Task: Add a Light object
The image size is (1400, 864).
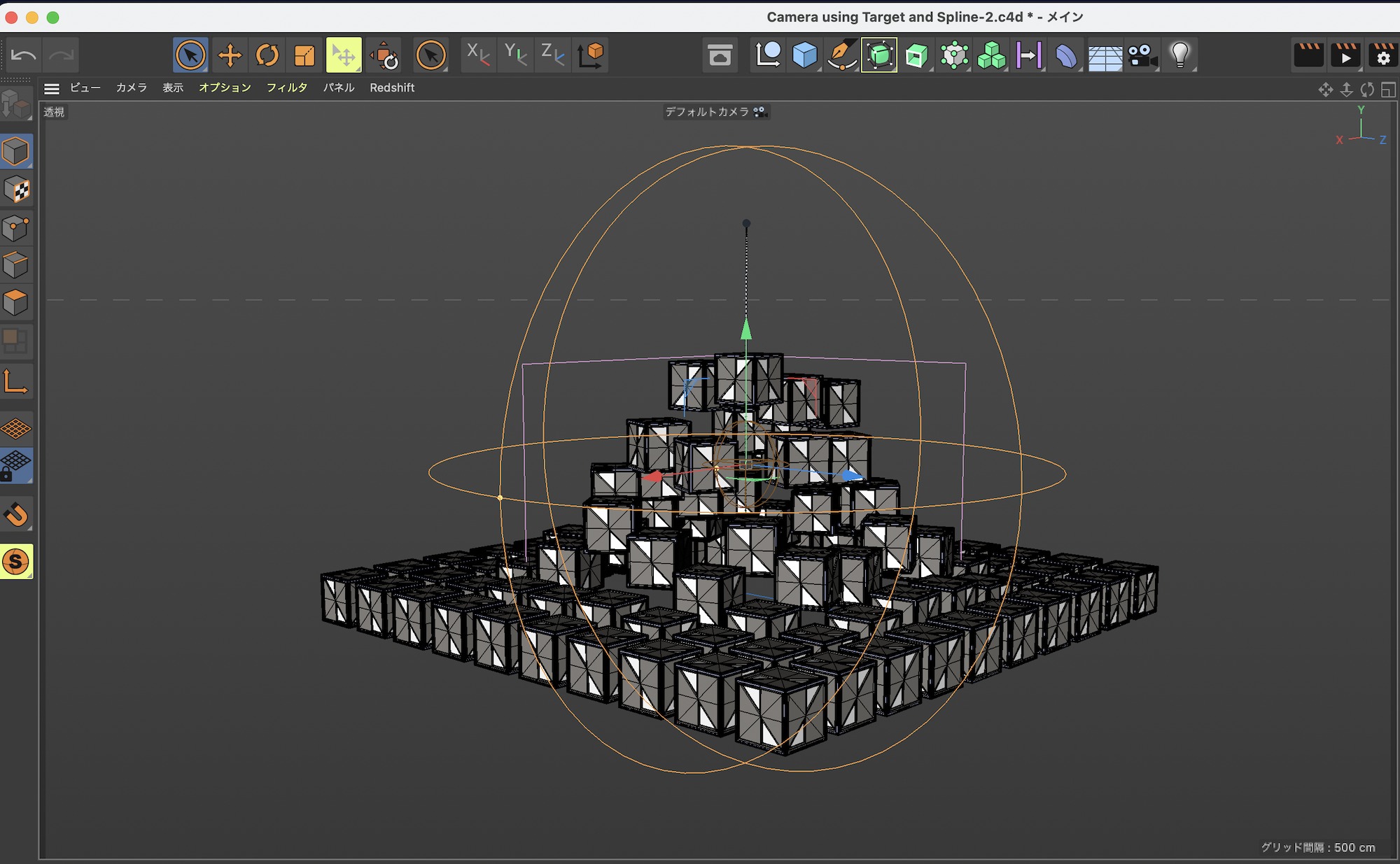Action: coord(1179,55)
